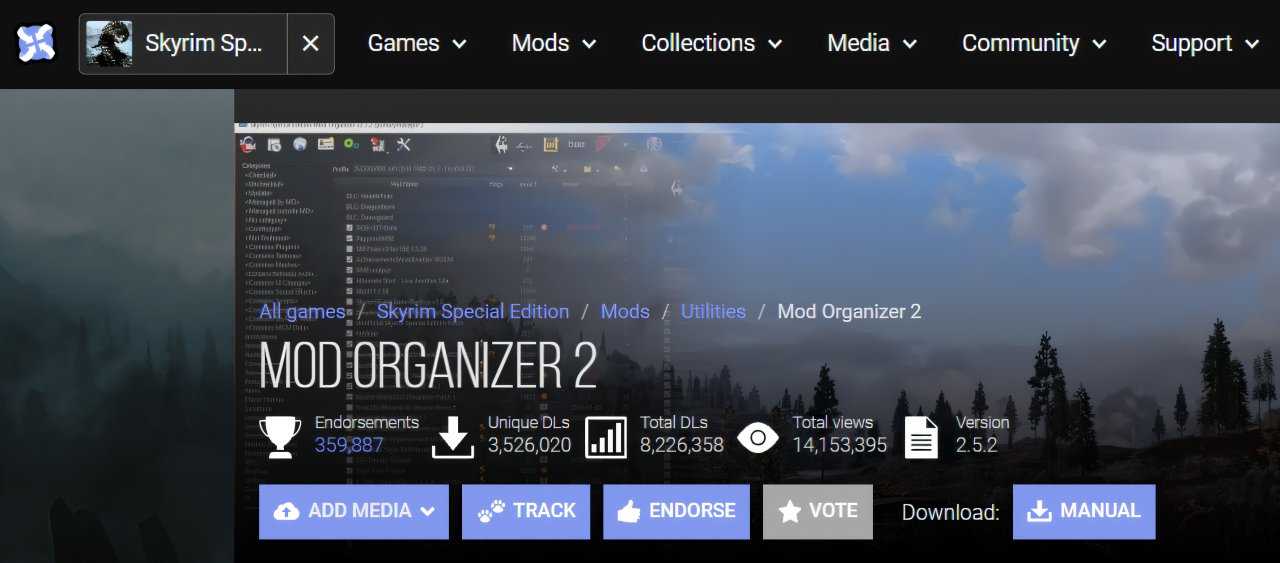Open the Support menu
The width and height of the screenshot is (1280, 563).
[x=1205, y=43]
